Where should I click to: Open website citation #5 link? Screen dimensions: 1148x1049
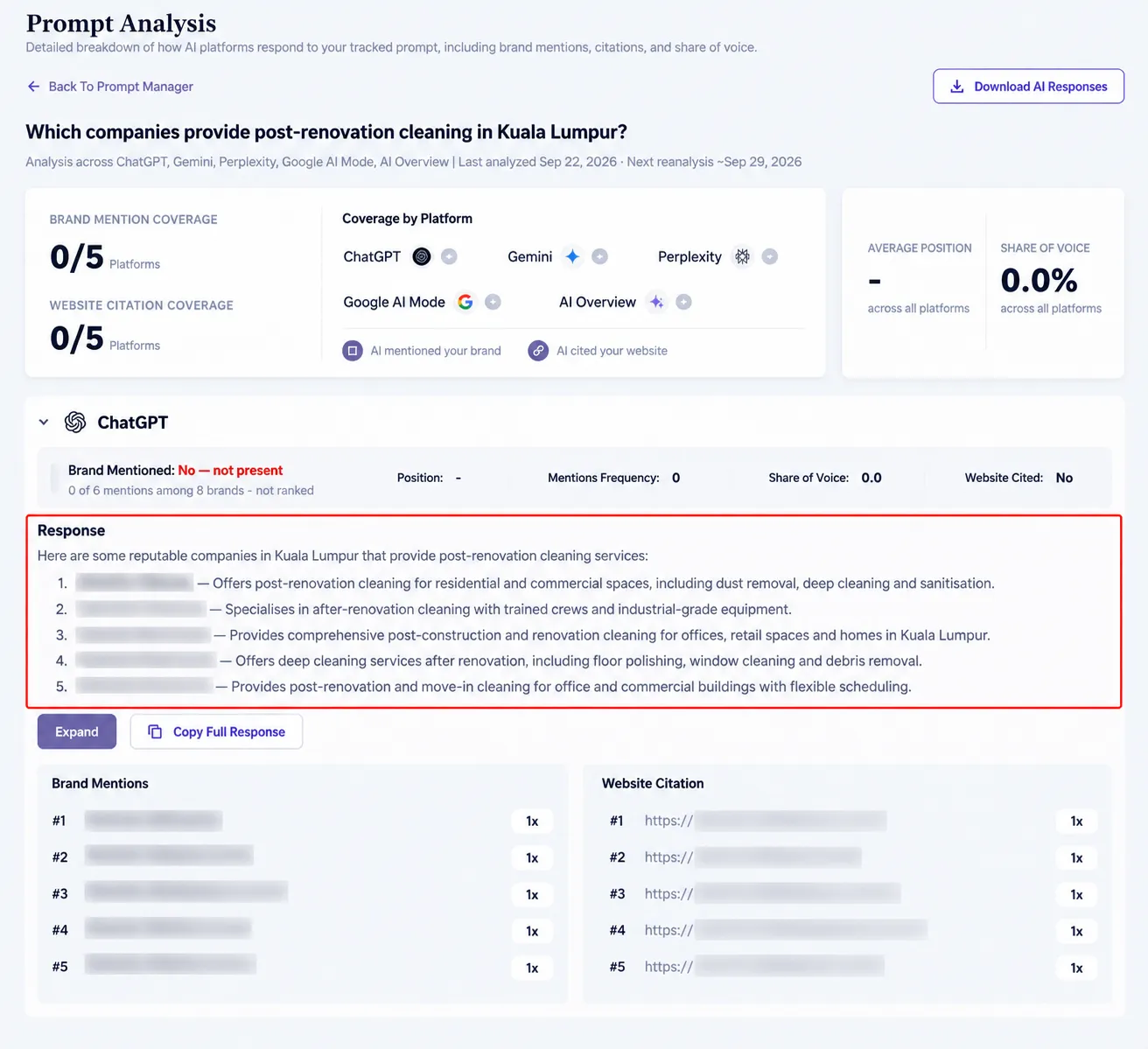tap(765, 967)
